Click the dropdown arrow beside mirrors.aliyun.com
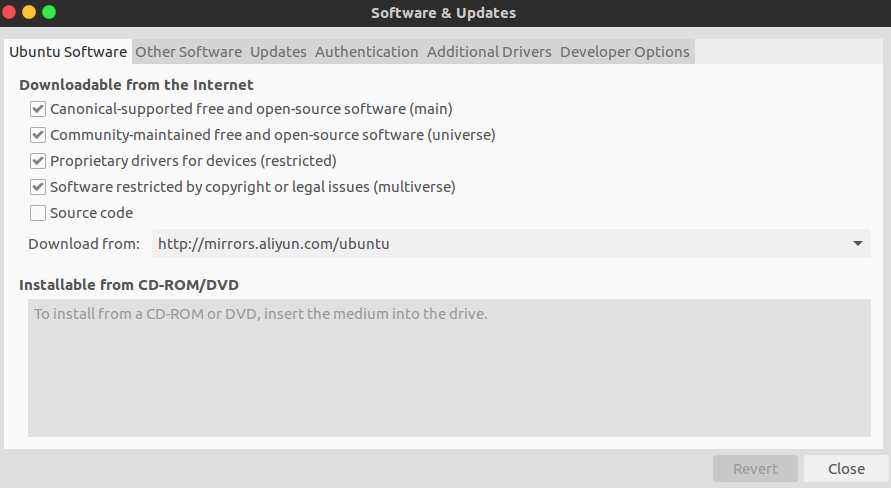891x488 pixels. click(857, 244)
